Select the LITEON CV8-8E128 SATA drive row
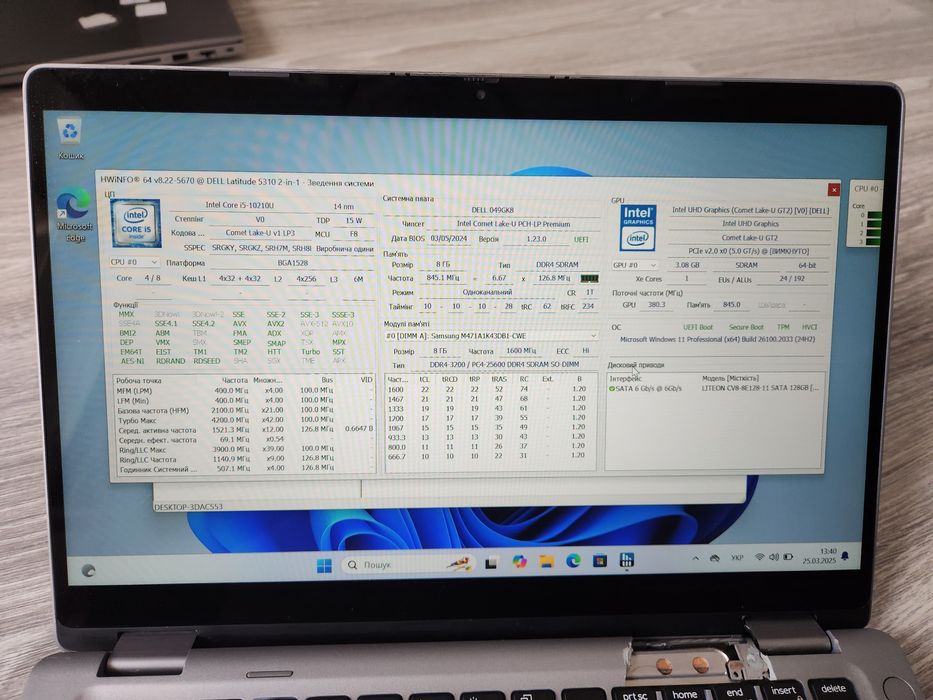The height and width of the screenshot is (700, 933). point(714,388)
